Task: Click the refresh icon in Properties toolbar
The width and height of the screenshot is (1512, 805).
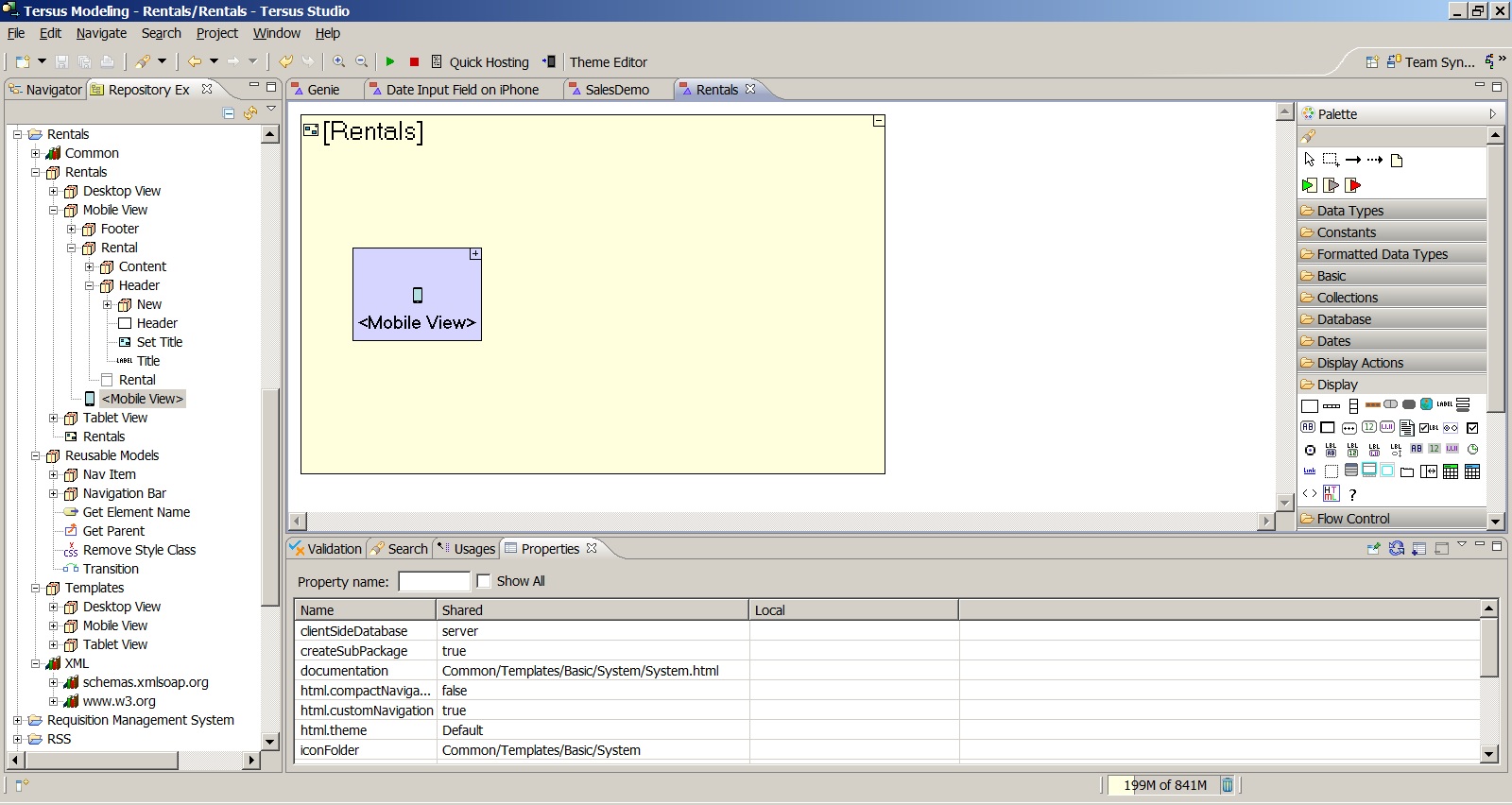Action: click(1396, 548)
